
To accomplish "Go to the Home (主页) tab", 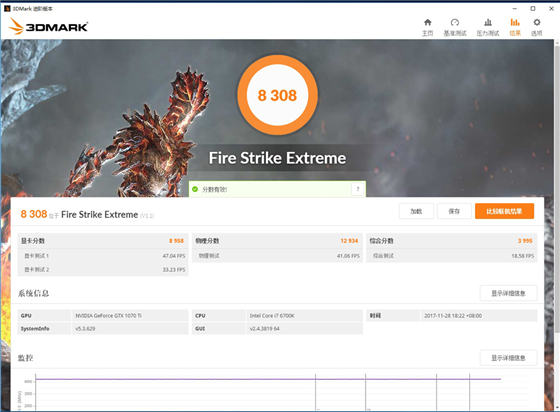I will point(428,27).
